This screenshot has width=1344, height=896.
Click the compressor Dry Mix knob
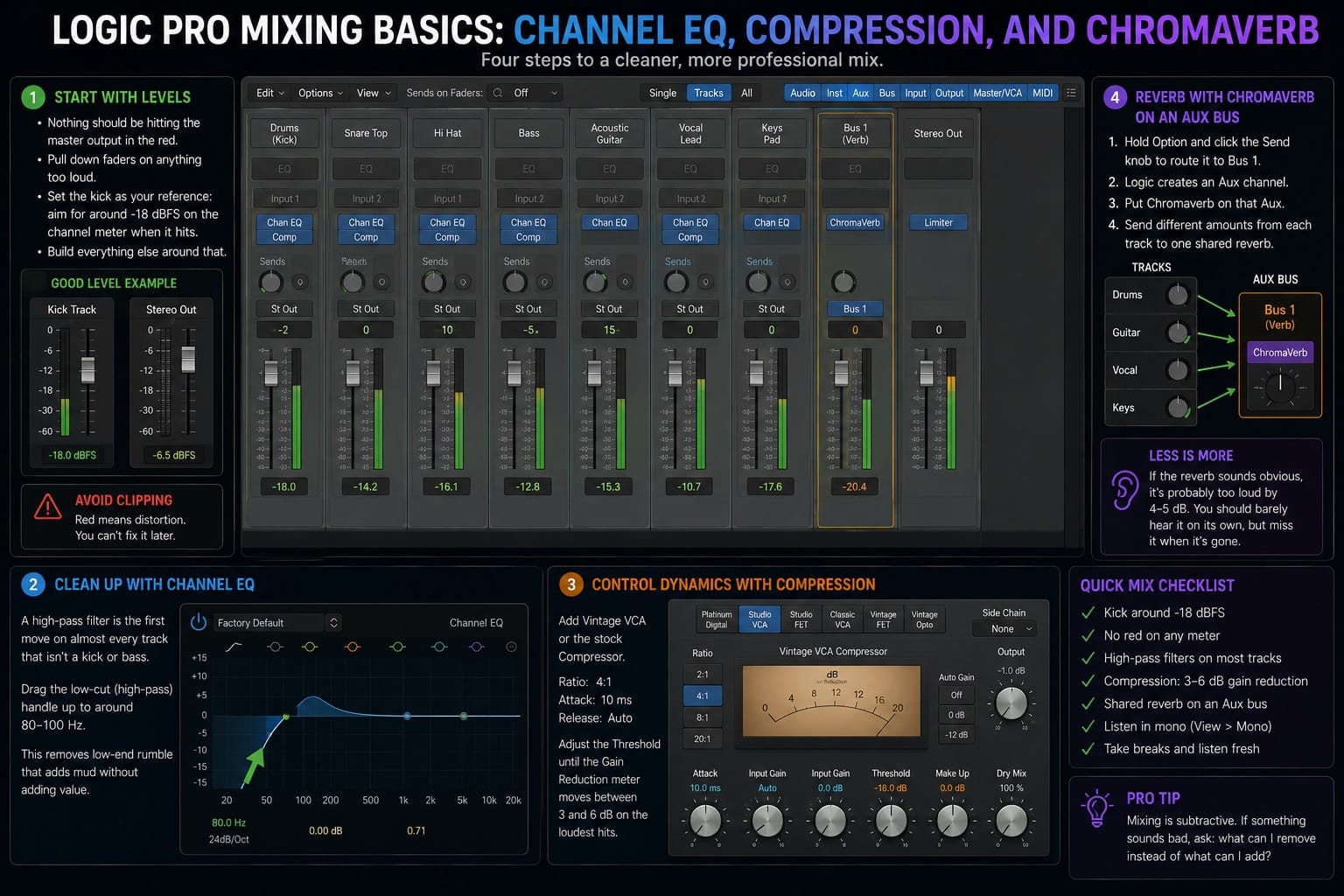click(x=1011, y=821)
